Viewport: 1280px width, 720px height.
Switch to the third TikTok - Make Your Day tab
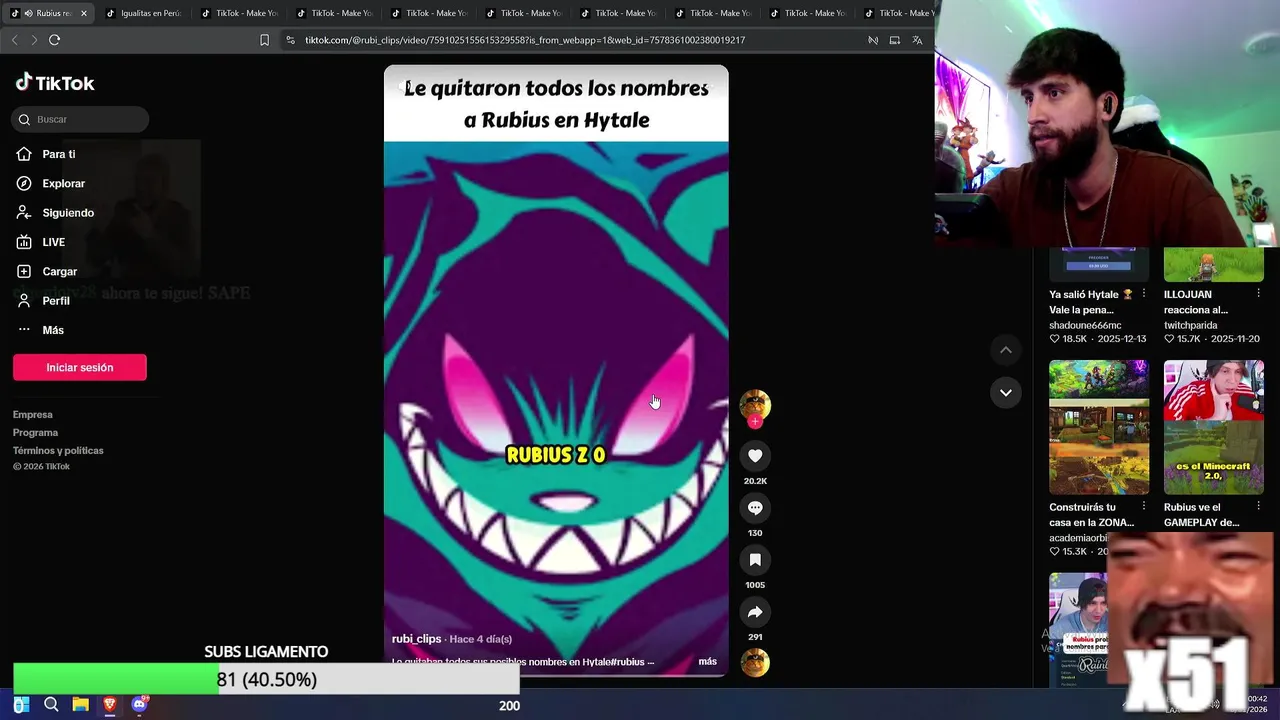429,13
